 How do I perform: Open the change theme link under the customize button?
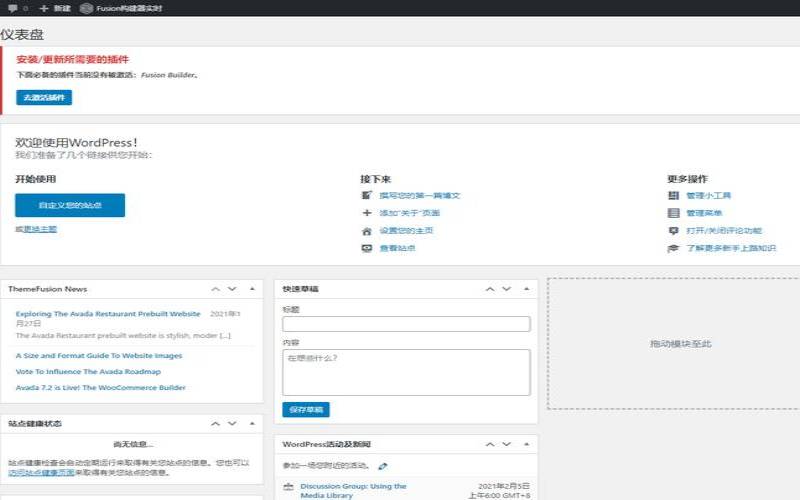point(40,229)
